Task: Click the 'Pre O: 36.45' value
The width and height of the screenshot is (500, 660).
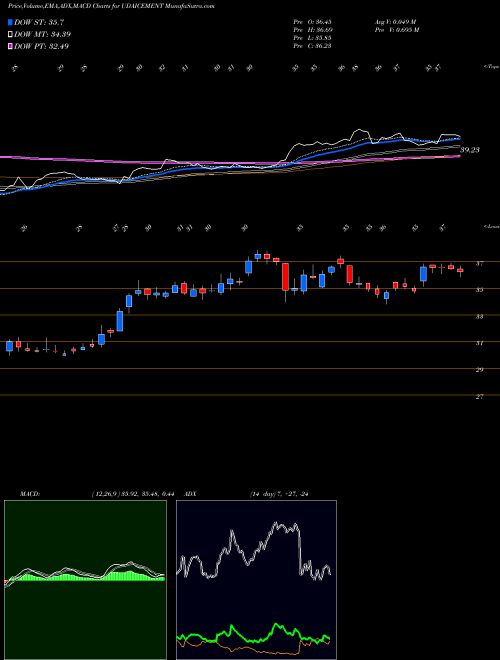Action: [x=313, y=21]
